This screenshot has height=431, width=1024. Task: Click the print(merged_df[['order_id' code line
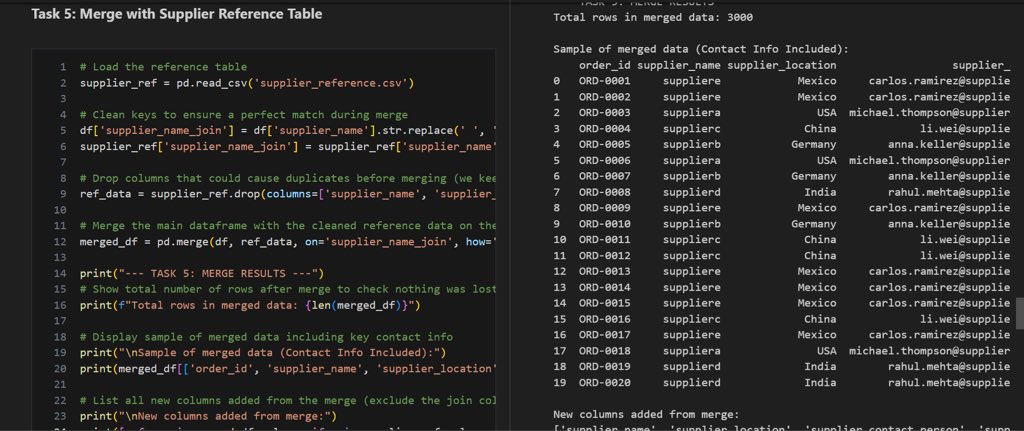coord(288,368)
